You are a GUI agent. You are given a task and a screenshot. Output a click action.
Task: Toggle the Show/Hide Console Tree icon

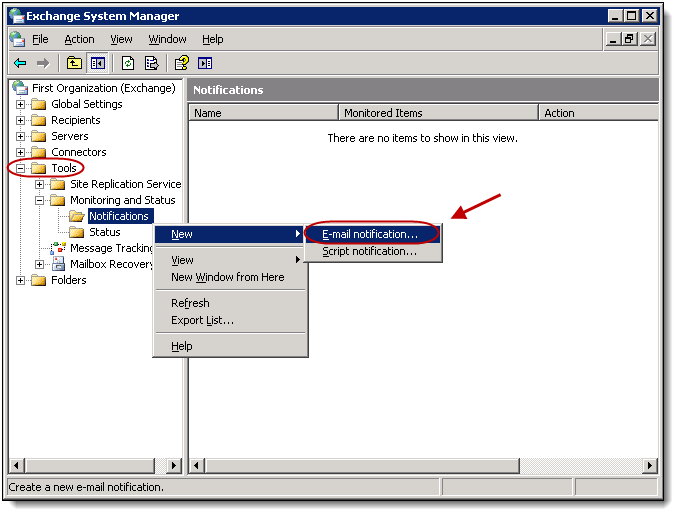pyautogui.click(x=98, y=63)
